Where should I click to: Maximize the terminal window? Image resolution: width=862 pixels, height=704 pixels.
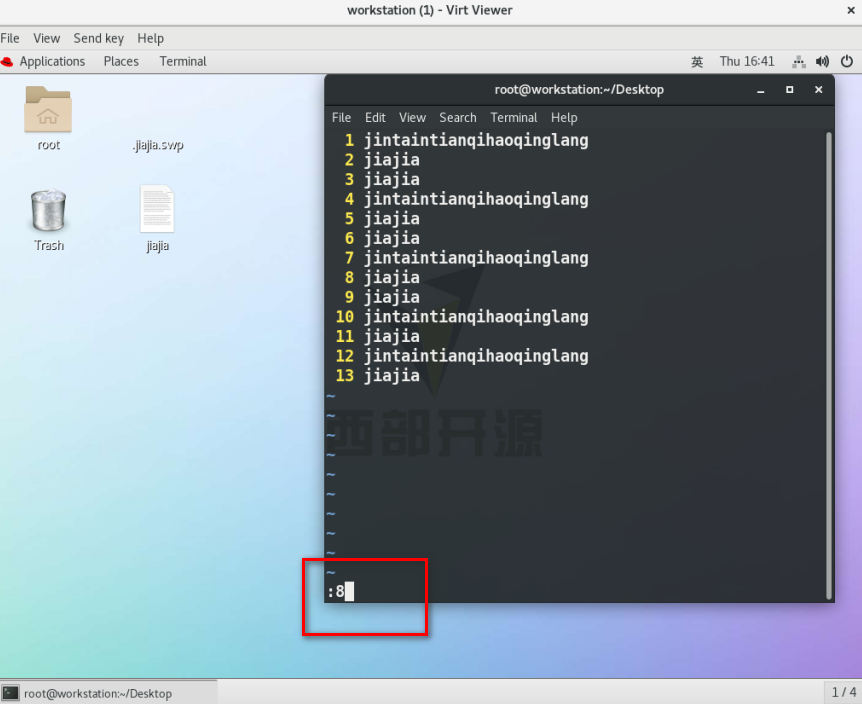tap(789, 90)
